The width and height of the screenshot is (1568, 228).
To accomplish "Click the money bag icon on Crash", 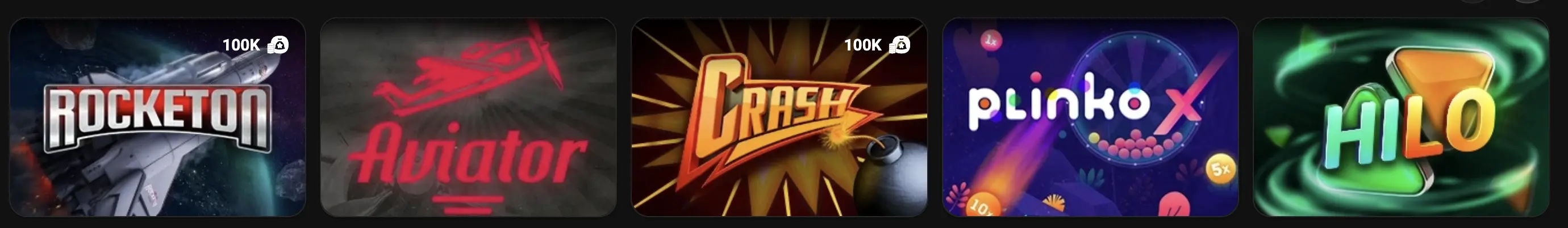I will pyautogui.click(x=900, y=45).
